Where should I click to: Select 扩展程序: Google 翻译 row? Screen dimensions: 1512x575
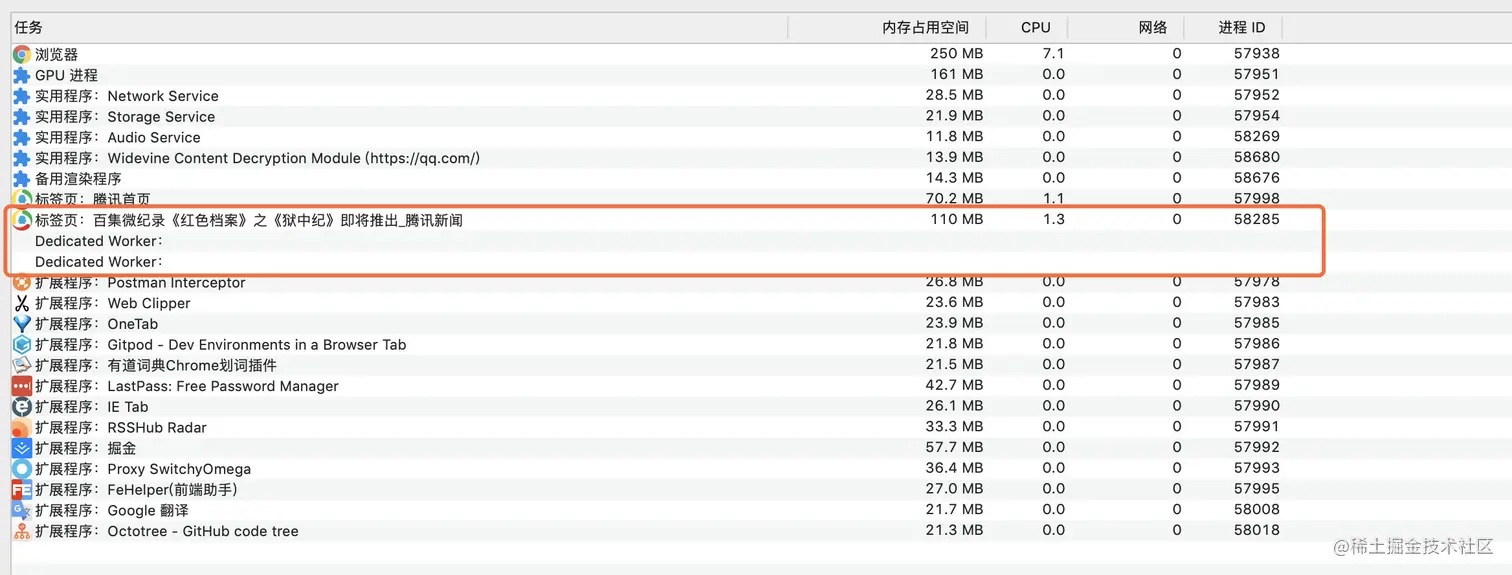click(112, 510)
